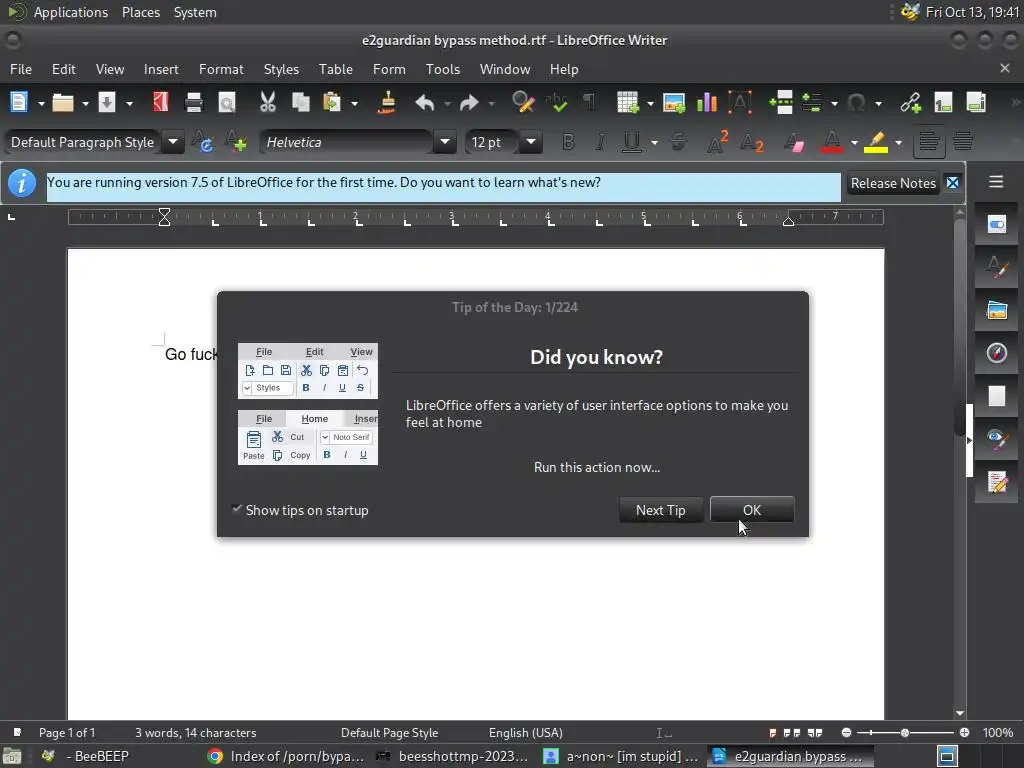Open highlighting color dropdown arrow
1024x768 pixels.
[898, 142]
